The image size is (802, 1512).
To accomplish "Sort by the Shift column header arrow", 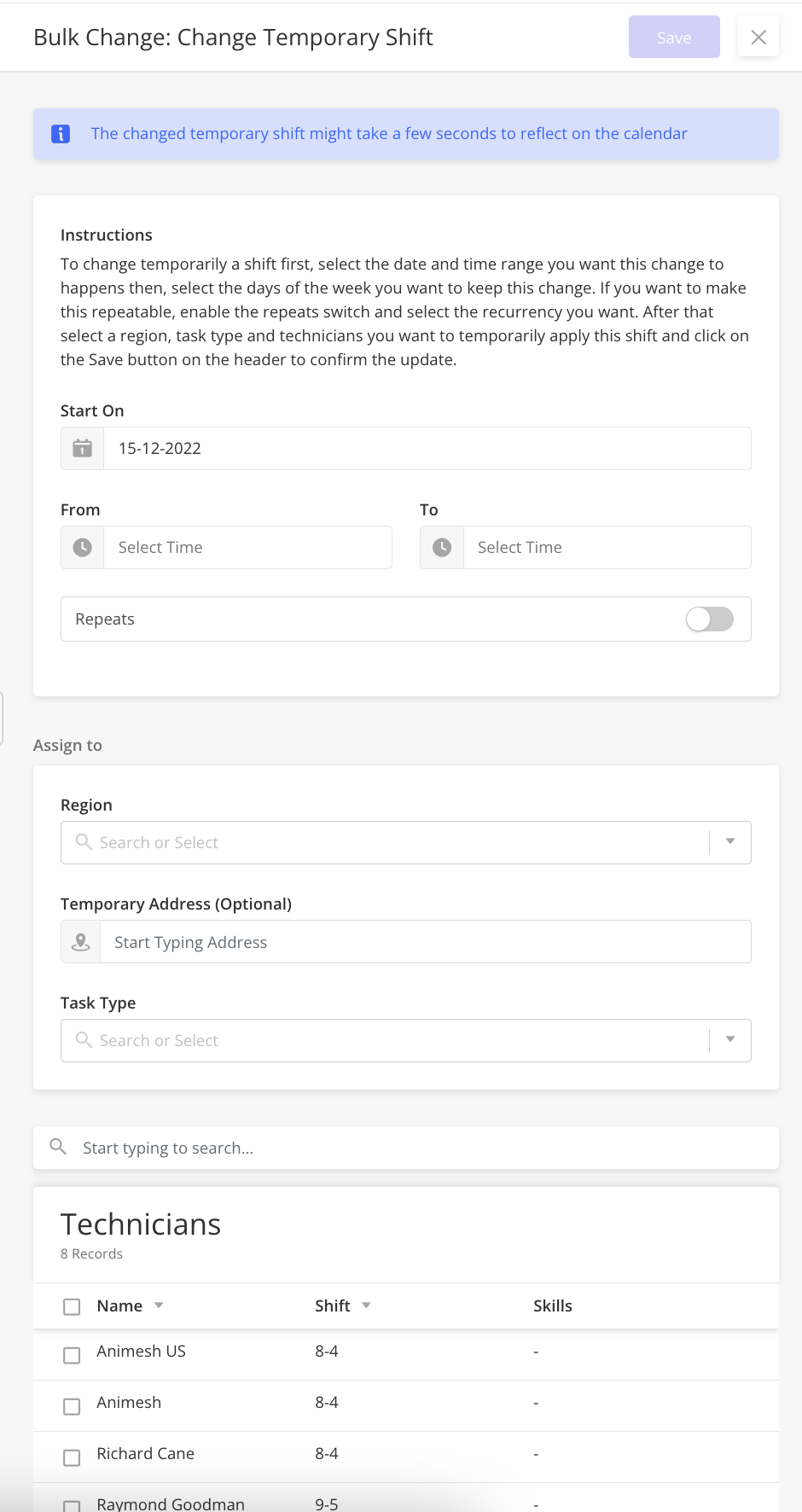I will (367, 1306).
